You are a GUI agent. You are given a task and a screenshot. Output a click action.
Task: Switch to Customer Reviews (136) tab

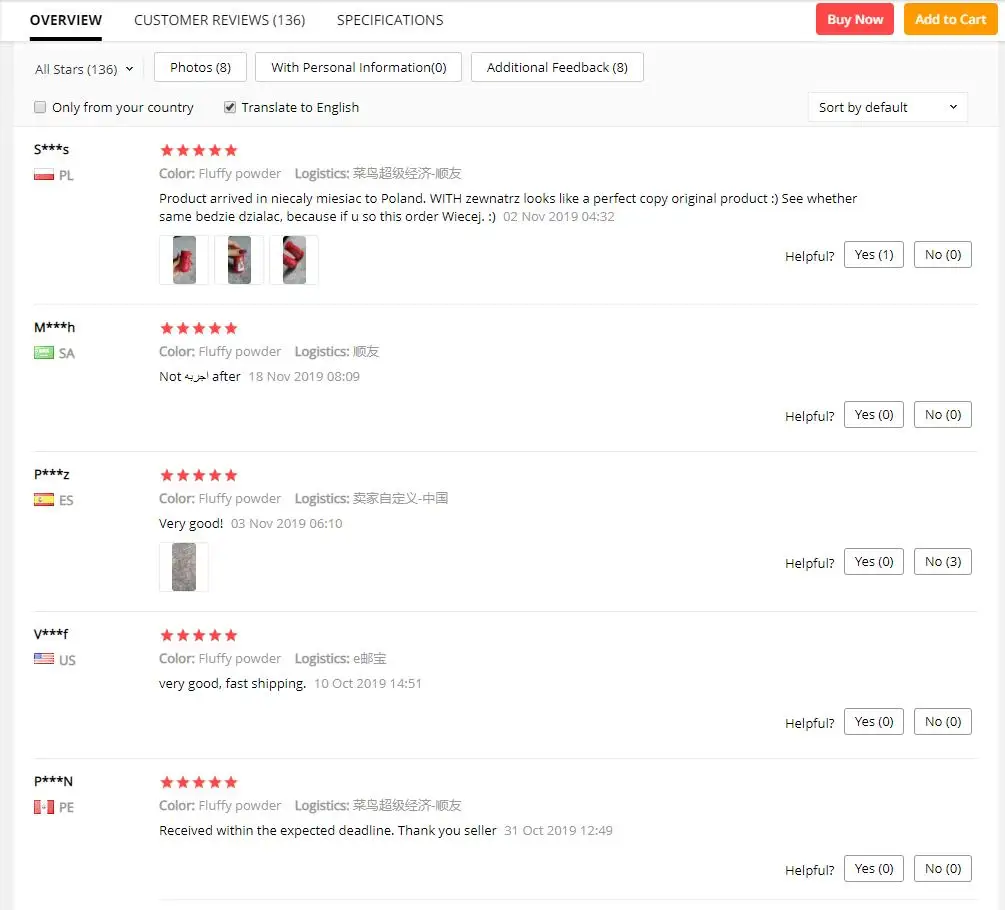coord(220,20)
